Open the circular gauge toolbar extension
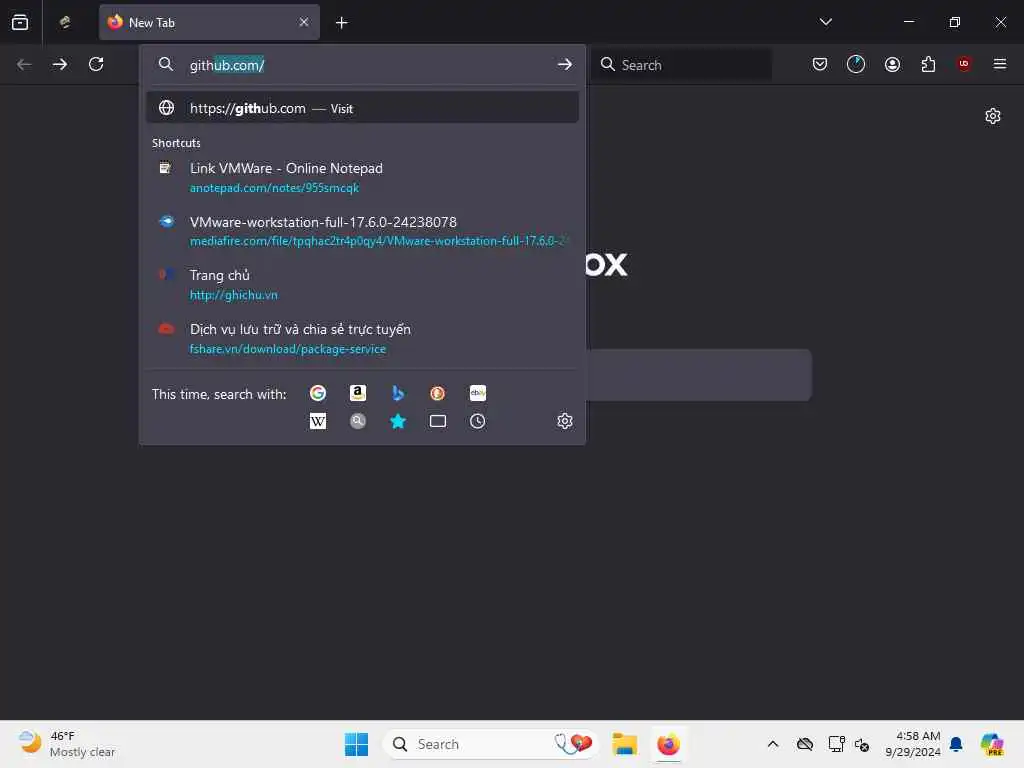1024x768 pixels. [856, 64]
